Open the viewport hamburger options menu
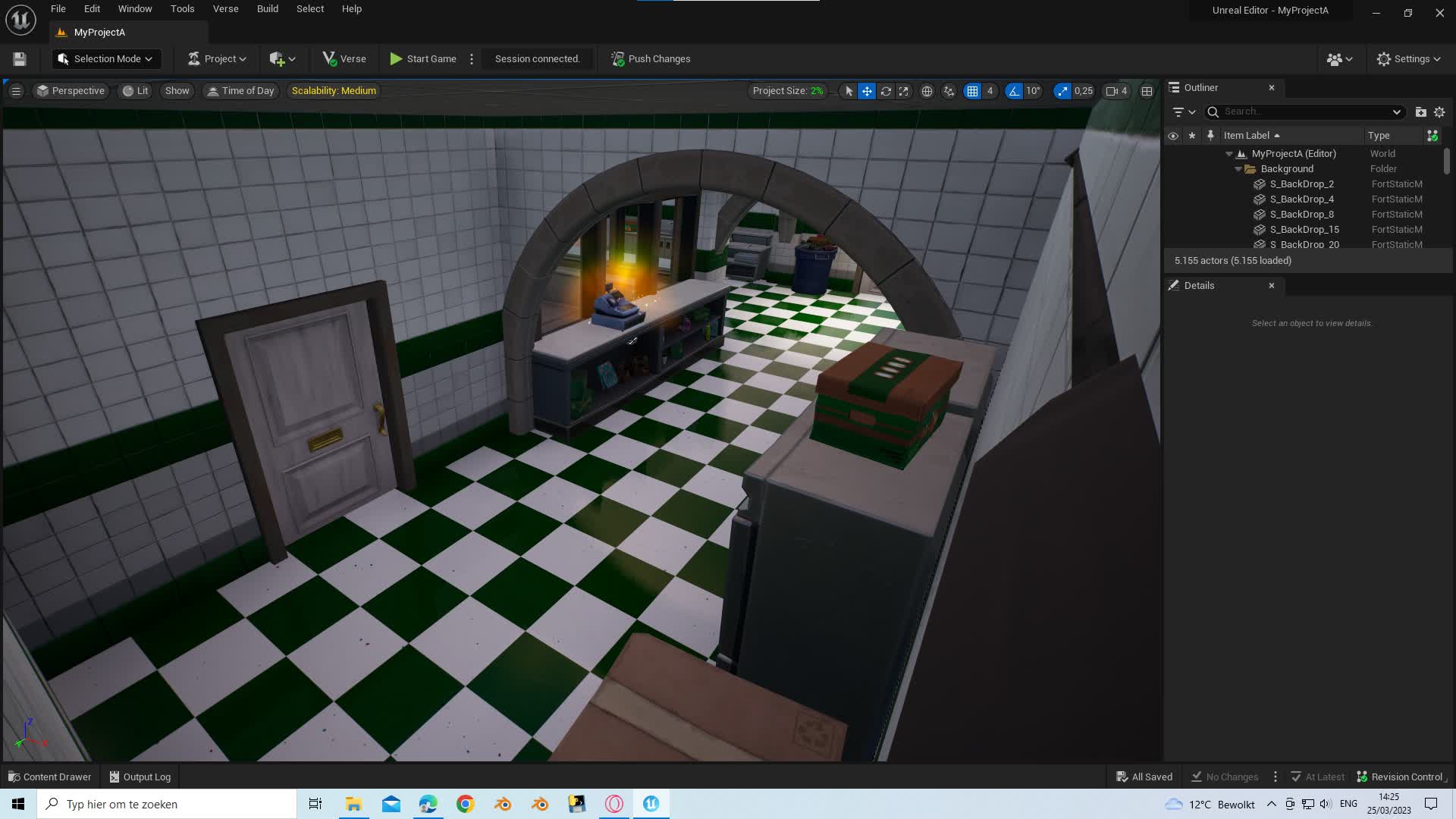The image size is (1456, 819). 16,91
